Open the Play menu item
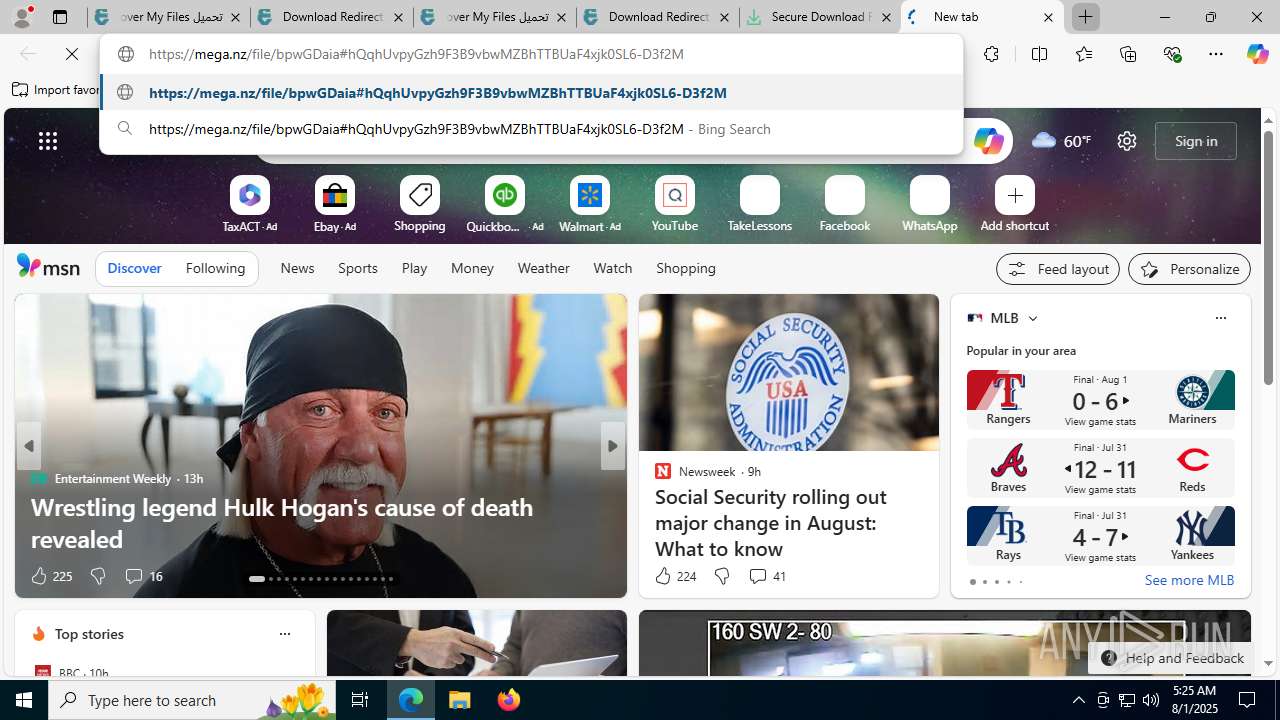This screenshot has height=720, width=1280. (414, 268)
